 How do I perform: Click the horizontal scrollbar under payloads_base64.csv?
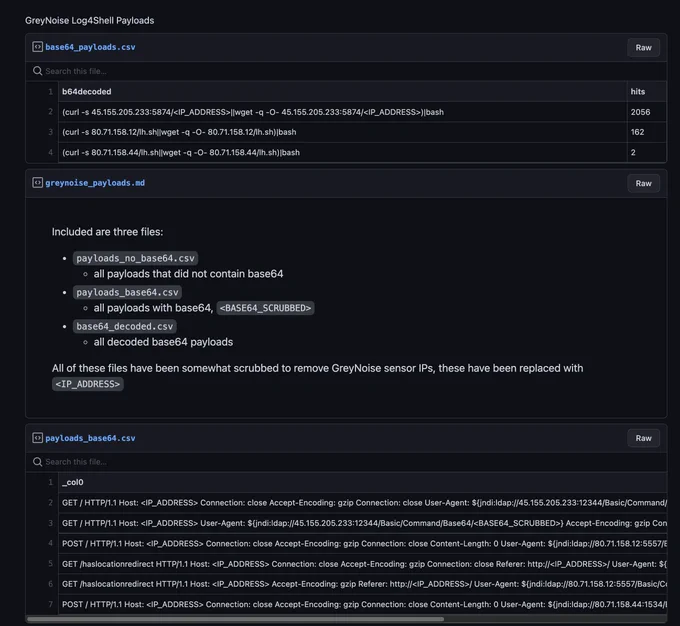click(x=235, y=619)
